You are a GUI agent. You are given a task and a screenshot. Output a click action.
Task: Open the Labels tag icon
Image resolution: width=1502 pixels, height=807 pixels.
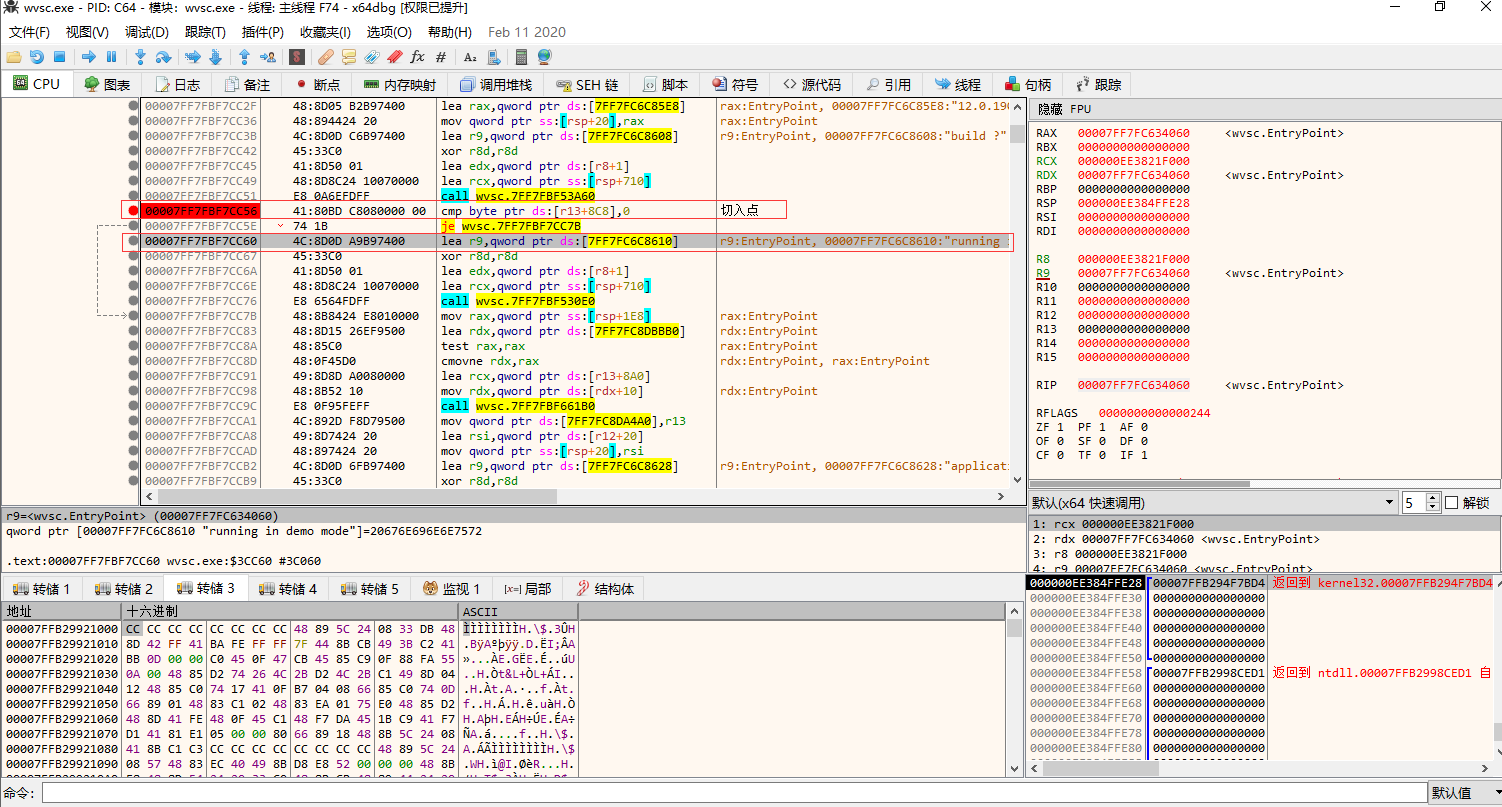372,57
